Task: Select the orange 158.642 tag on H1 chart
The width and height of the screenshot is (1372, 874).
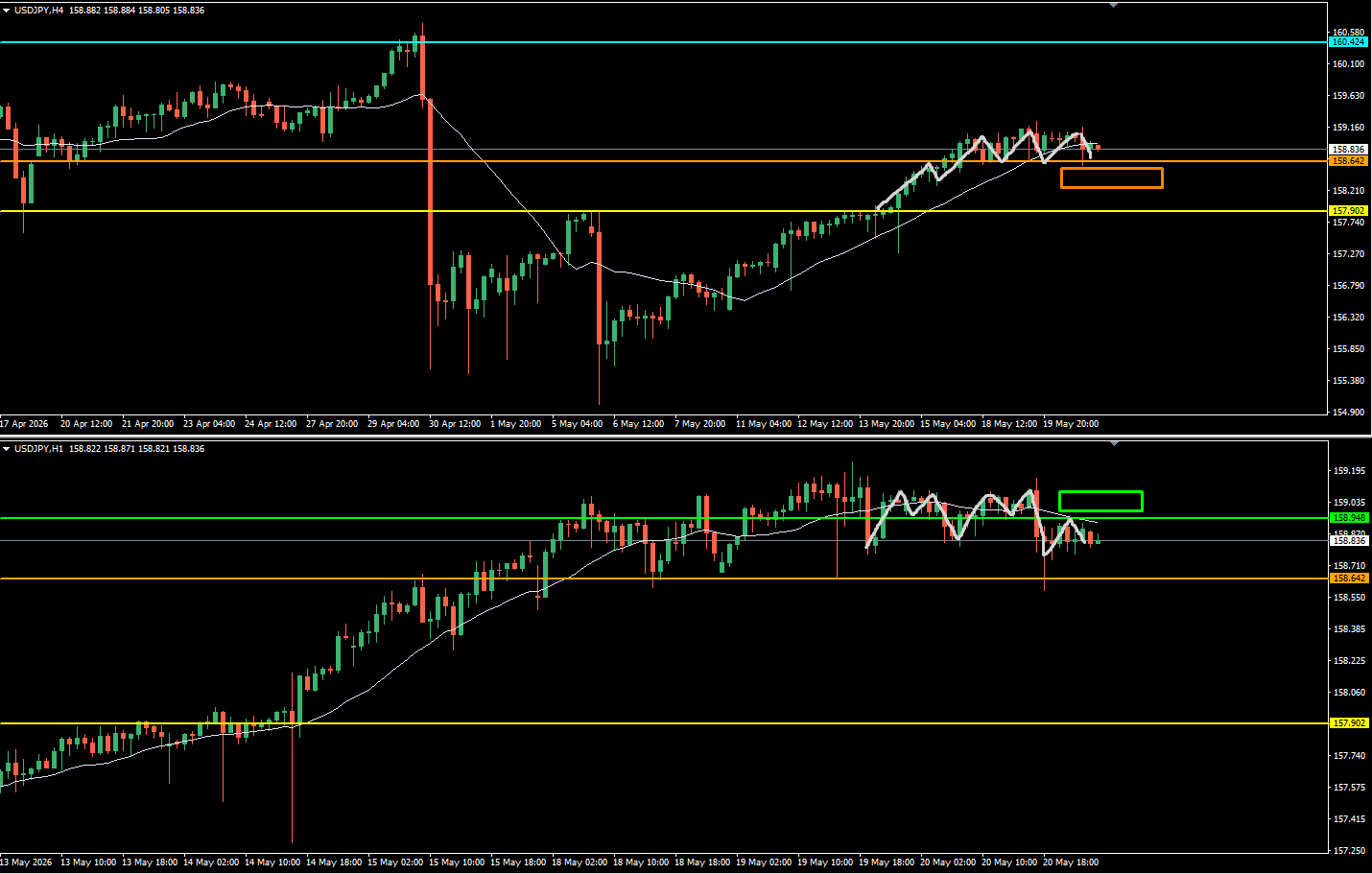Action: [x=1348, y=579]
